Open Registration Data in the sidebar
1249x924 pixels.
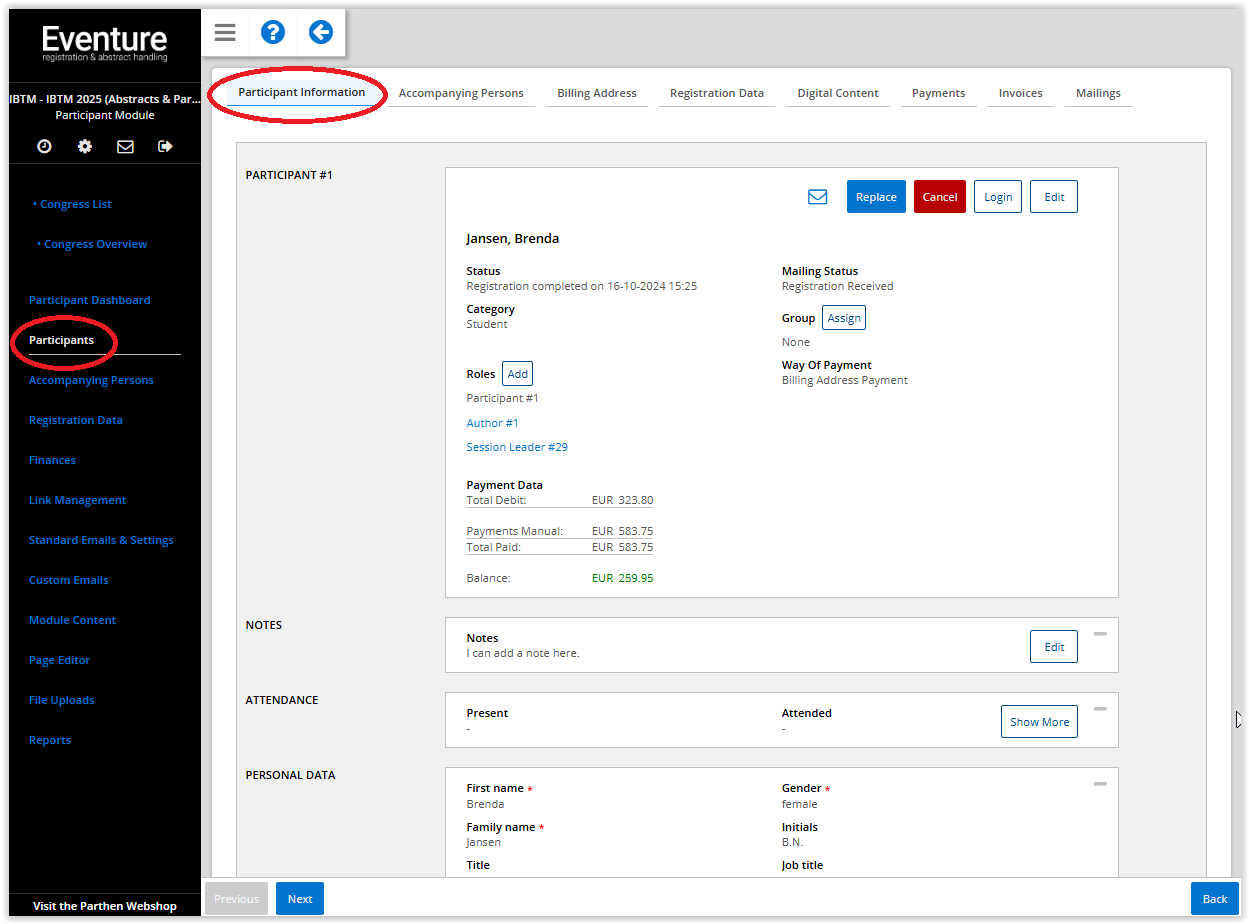pyautogui.click(x=76, y=420)
